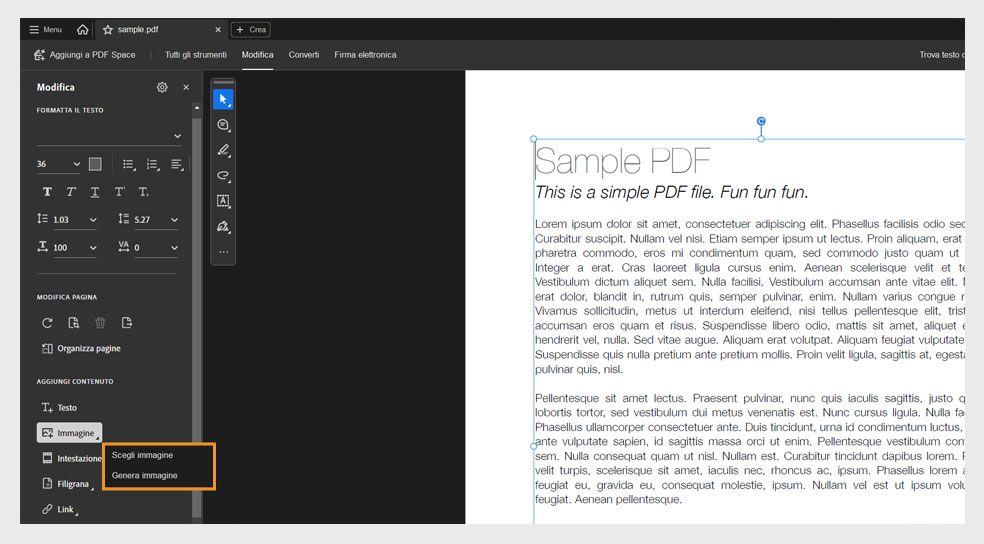Close the sample.pdf tab
Screen dimensions: 984x544
(x=218, y=29)
